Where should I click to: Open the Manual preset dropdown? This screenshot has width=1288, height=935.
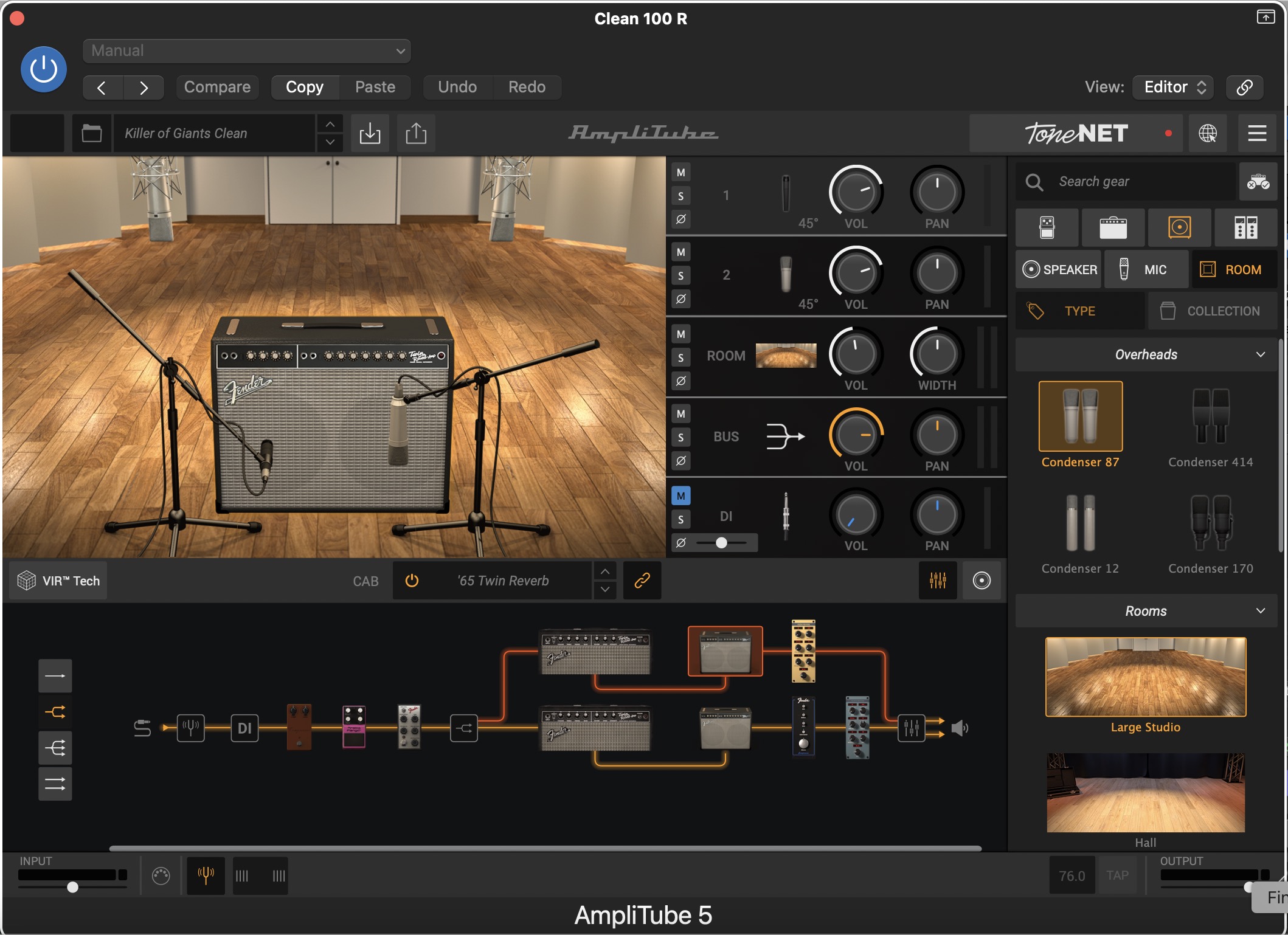246,50
